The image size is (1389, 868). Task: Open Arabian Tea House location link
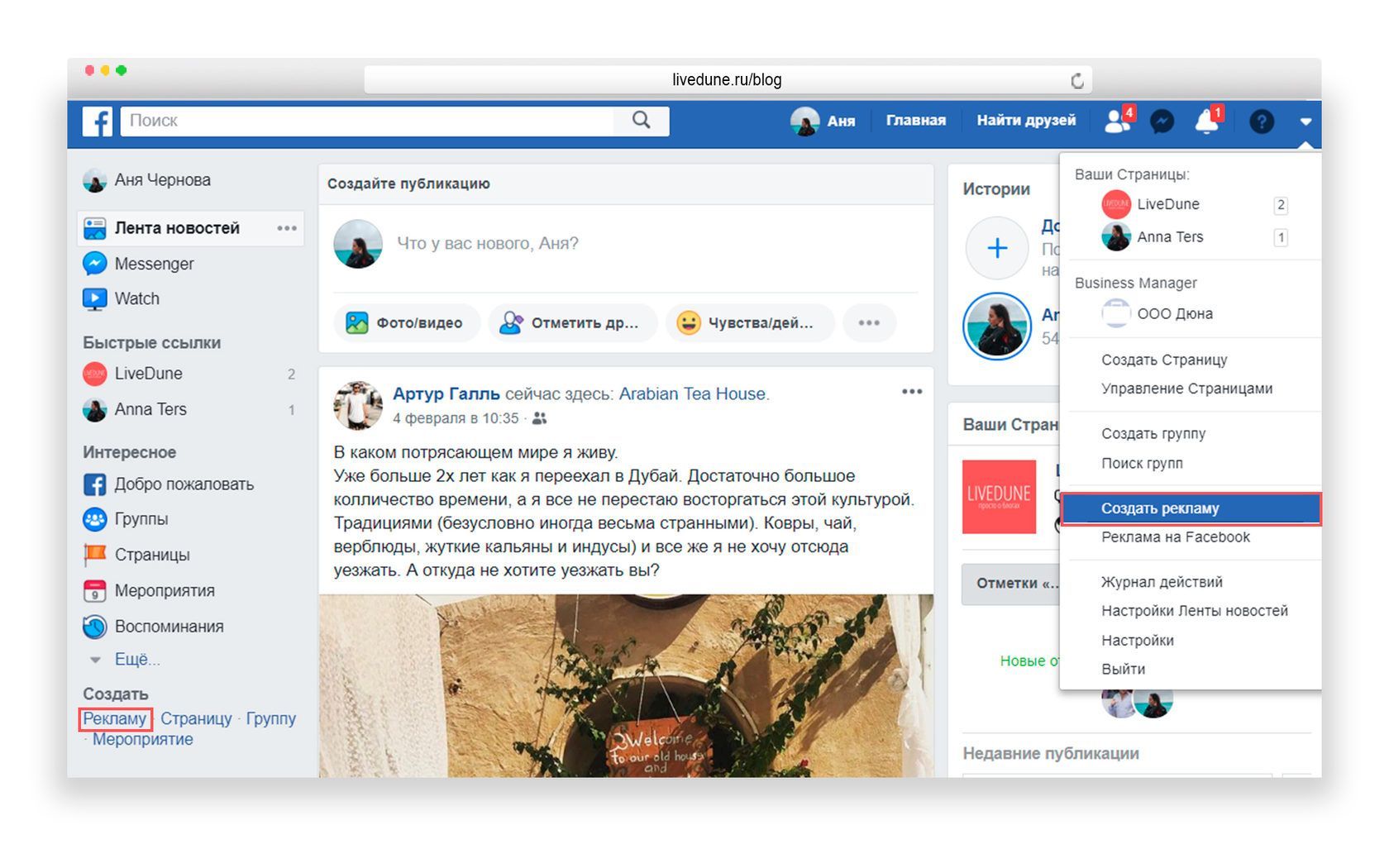693,394
